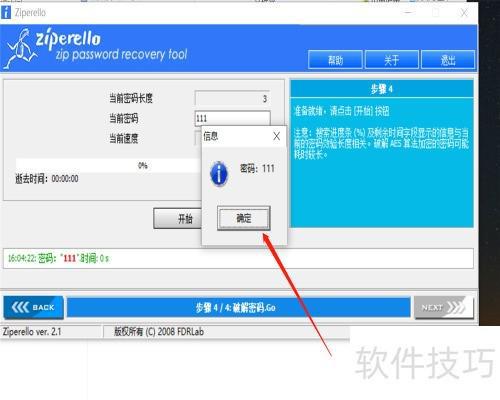
Task: Click the 退出 exit button
Action: point(448,60)
